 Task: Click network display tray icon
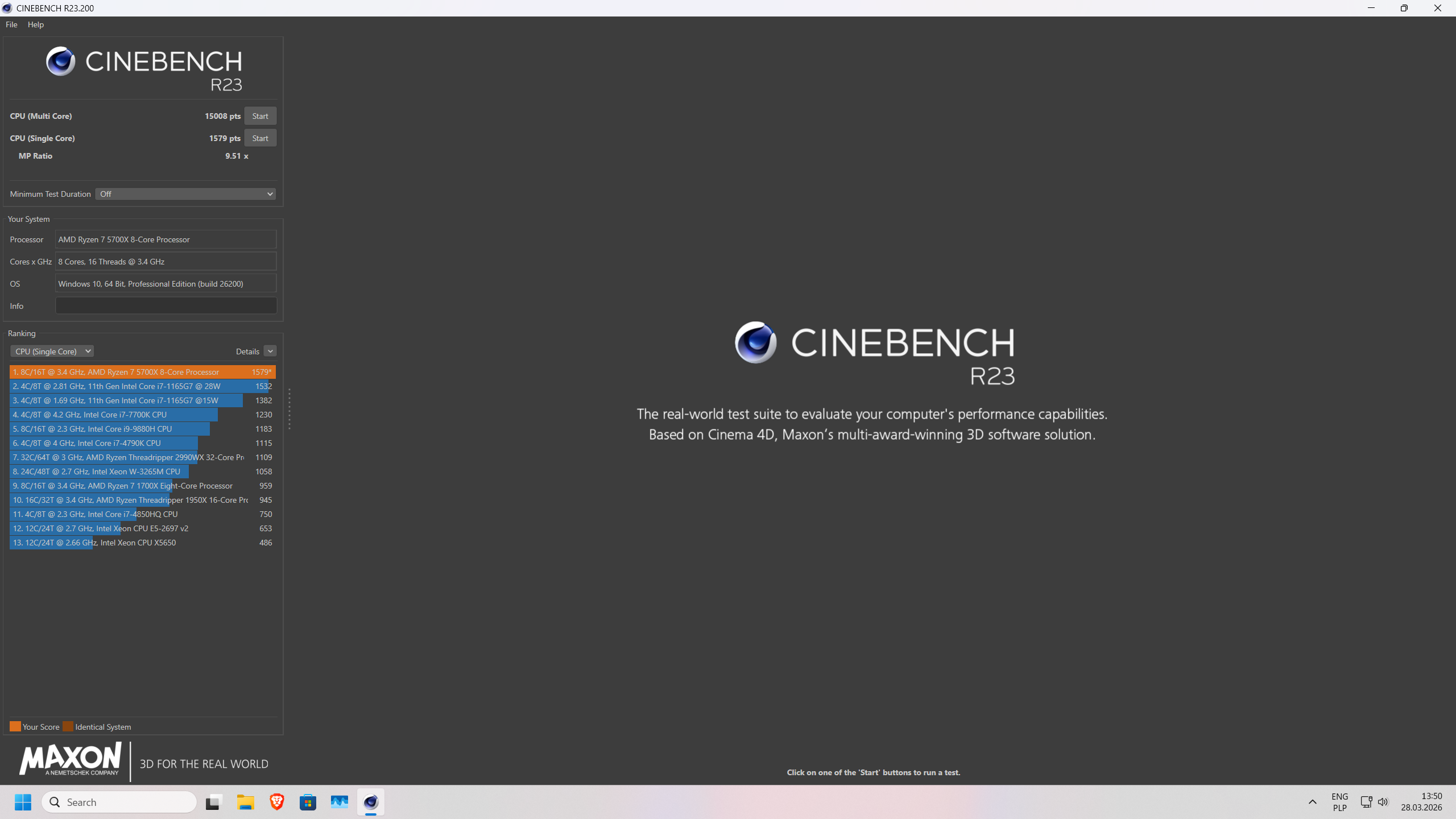coord(1366,802)
